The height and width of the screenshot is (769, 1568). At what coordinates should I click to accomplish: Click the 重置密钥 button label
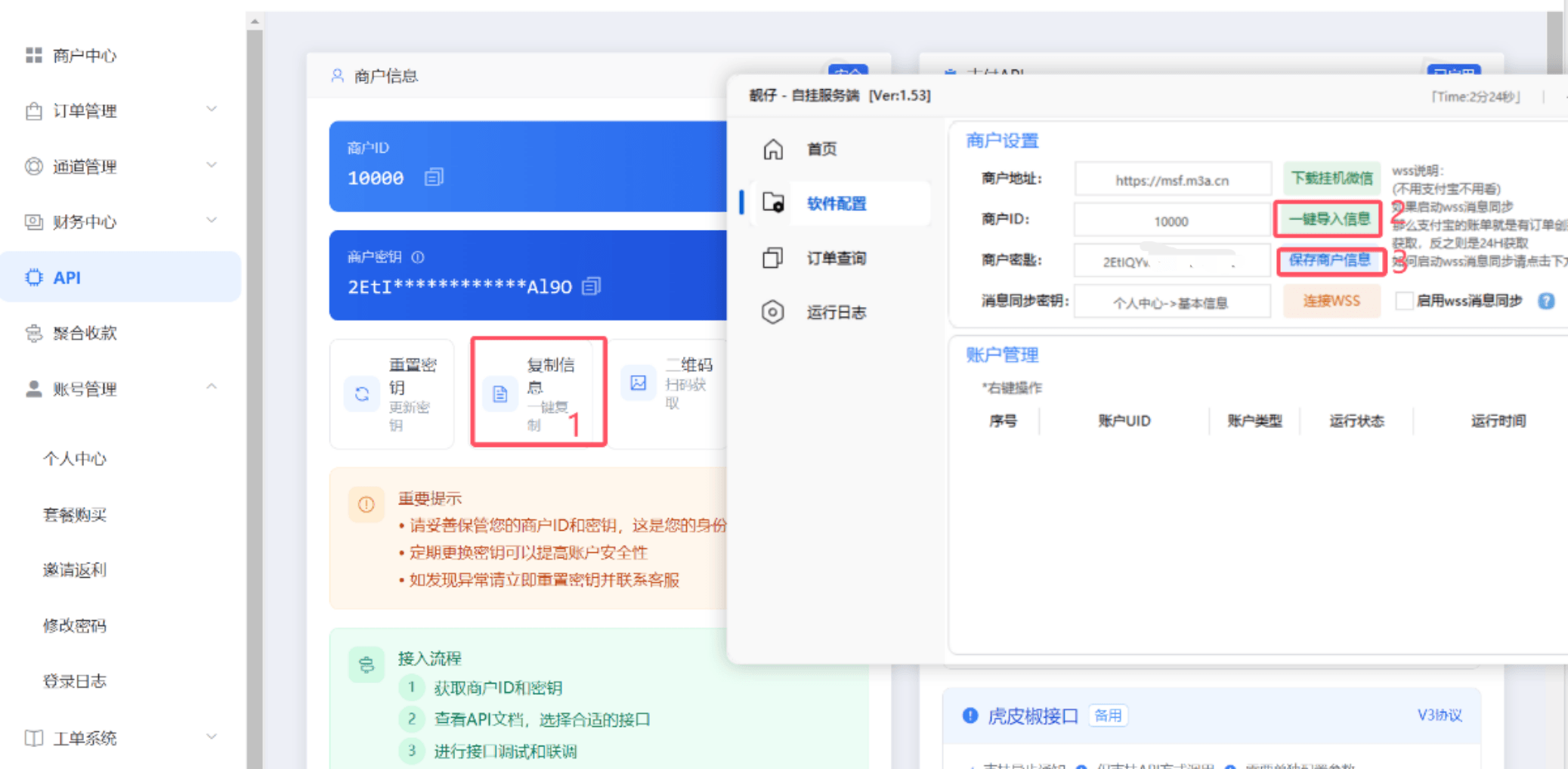pos(413,376)
